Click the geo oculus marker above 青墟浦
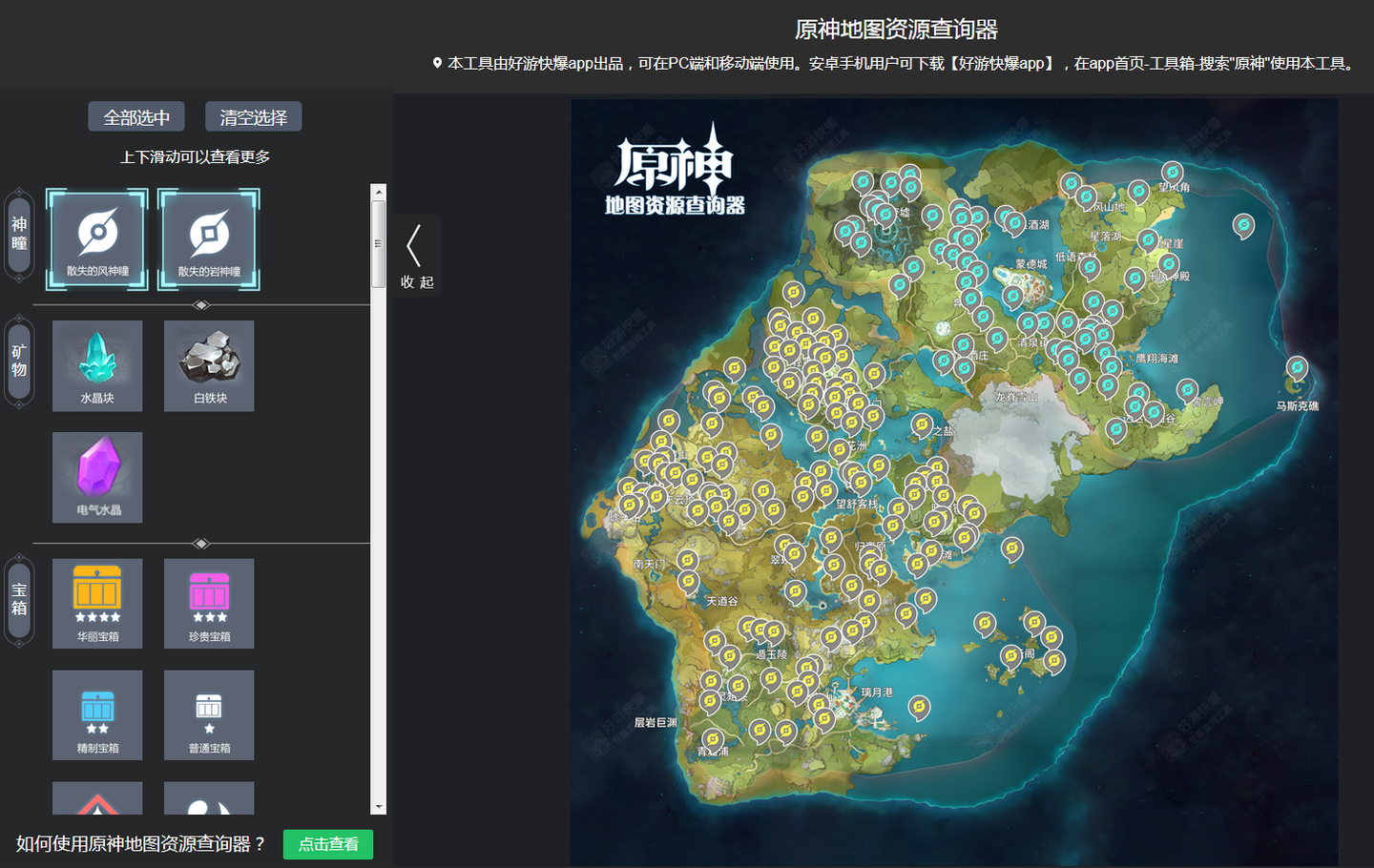Viewport: 1374px width, 868px height. [x=712, y=739]
